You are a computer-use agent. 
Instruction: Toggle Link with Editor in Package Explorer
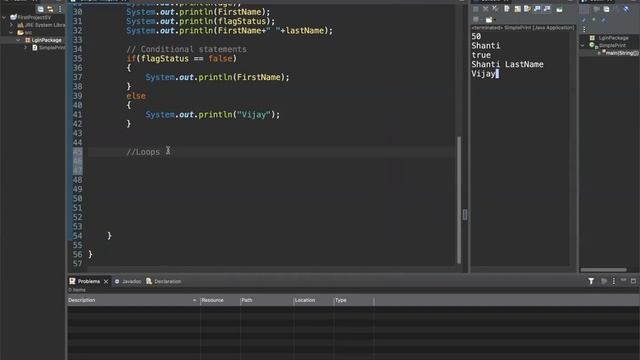(50, 9)
